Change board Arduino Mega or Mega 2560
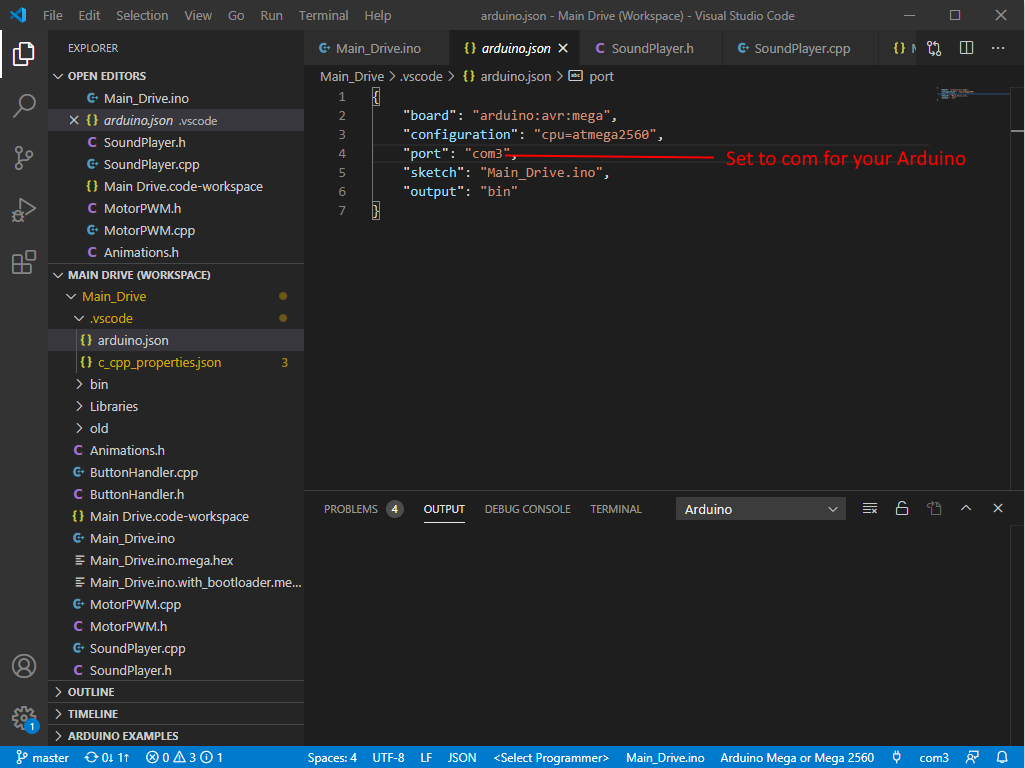 pos(797,758)
